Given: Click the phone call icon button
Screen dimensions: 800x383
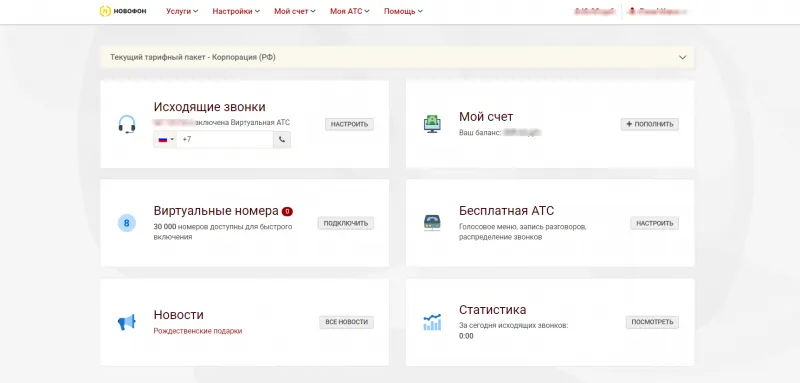Looking at the screenshot, I should (282, 139).
